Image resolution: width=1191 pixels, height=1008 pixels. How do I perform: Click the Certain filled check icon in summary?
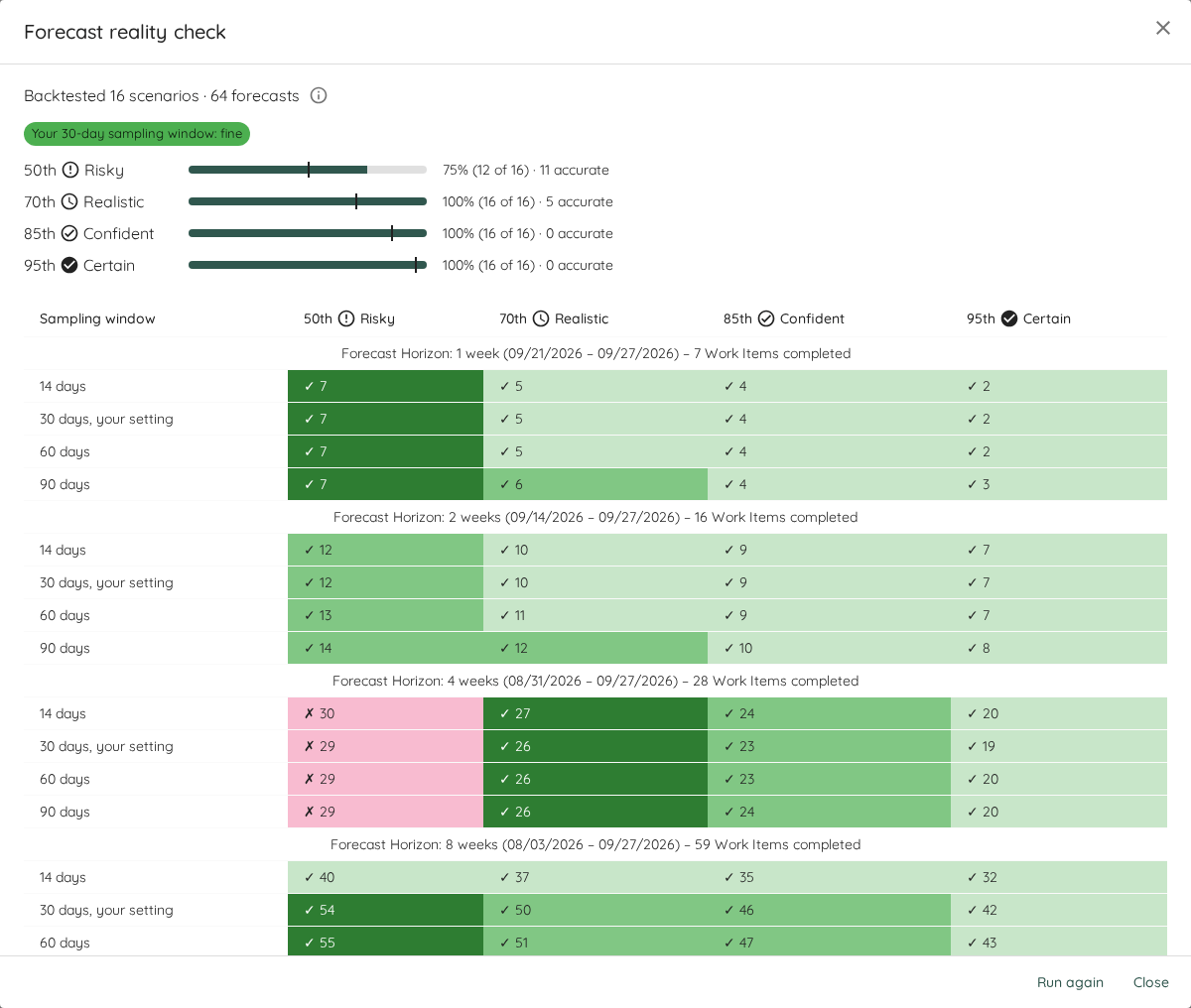pos(69,265)
